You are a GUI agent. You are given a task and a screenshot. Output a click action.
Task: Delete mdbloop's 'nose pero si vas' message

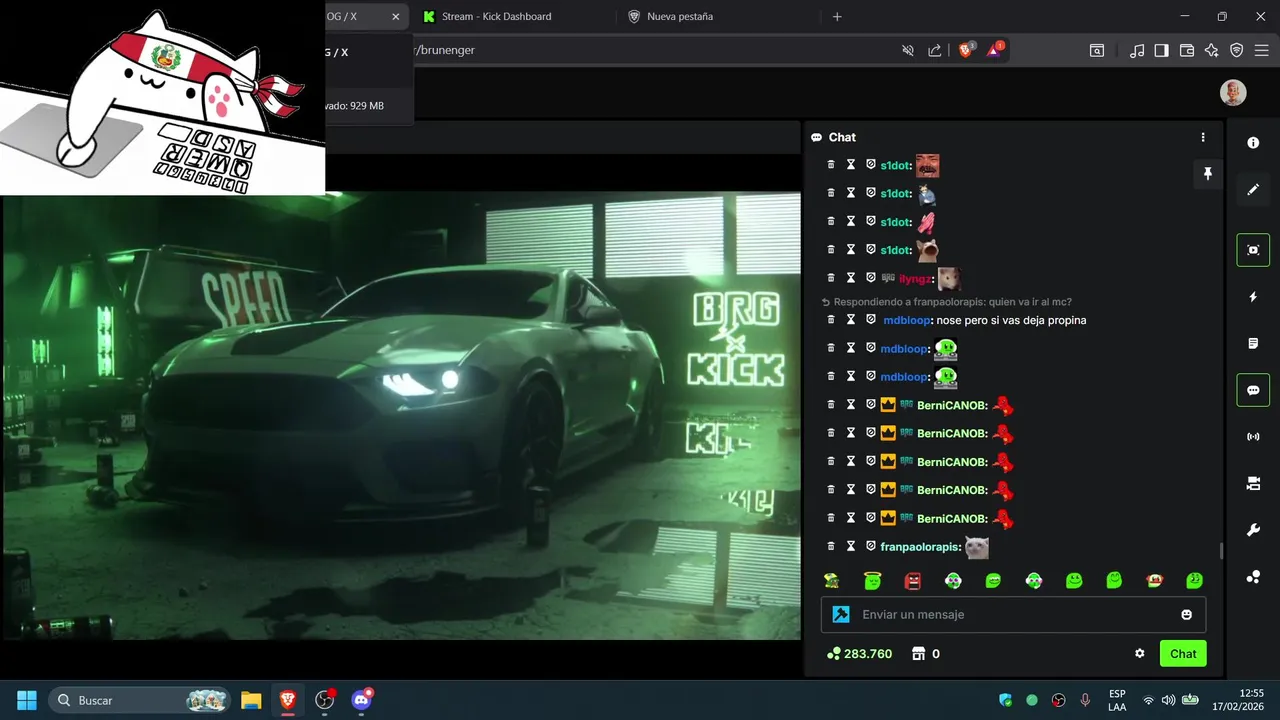pyautogui.click(x=830, y=319)
